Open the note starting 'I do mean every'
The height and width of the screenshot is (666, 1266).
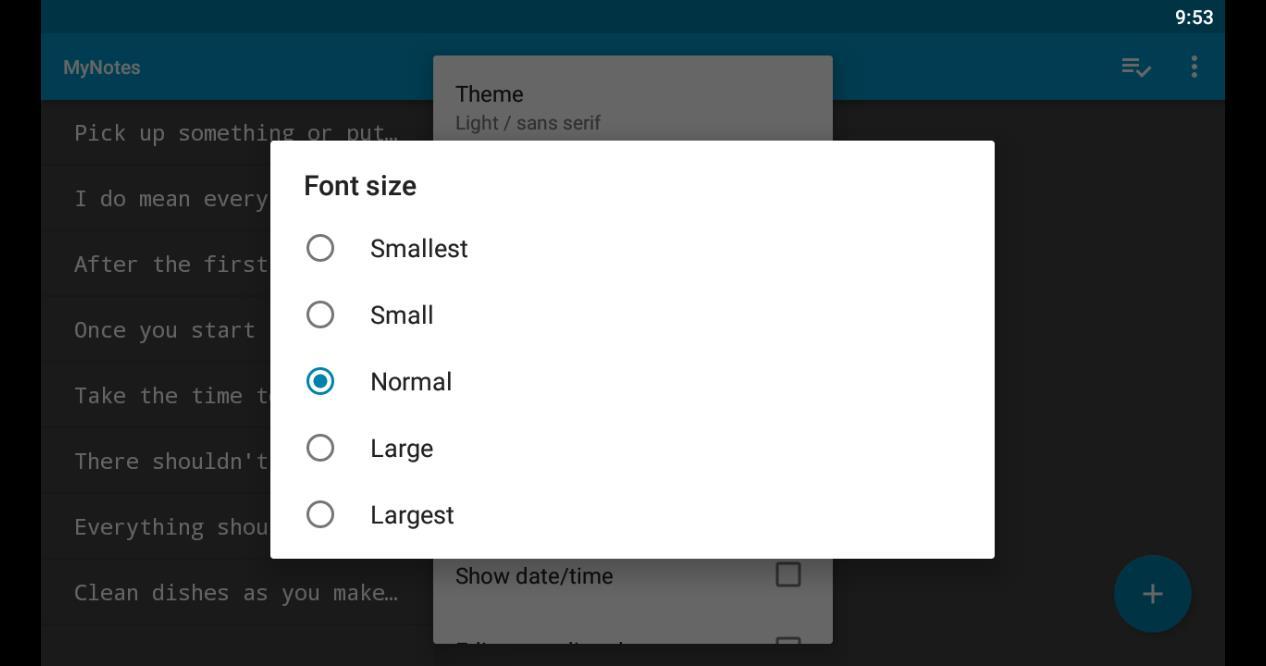(170, 198)
